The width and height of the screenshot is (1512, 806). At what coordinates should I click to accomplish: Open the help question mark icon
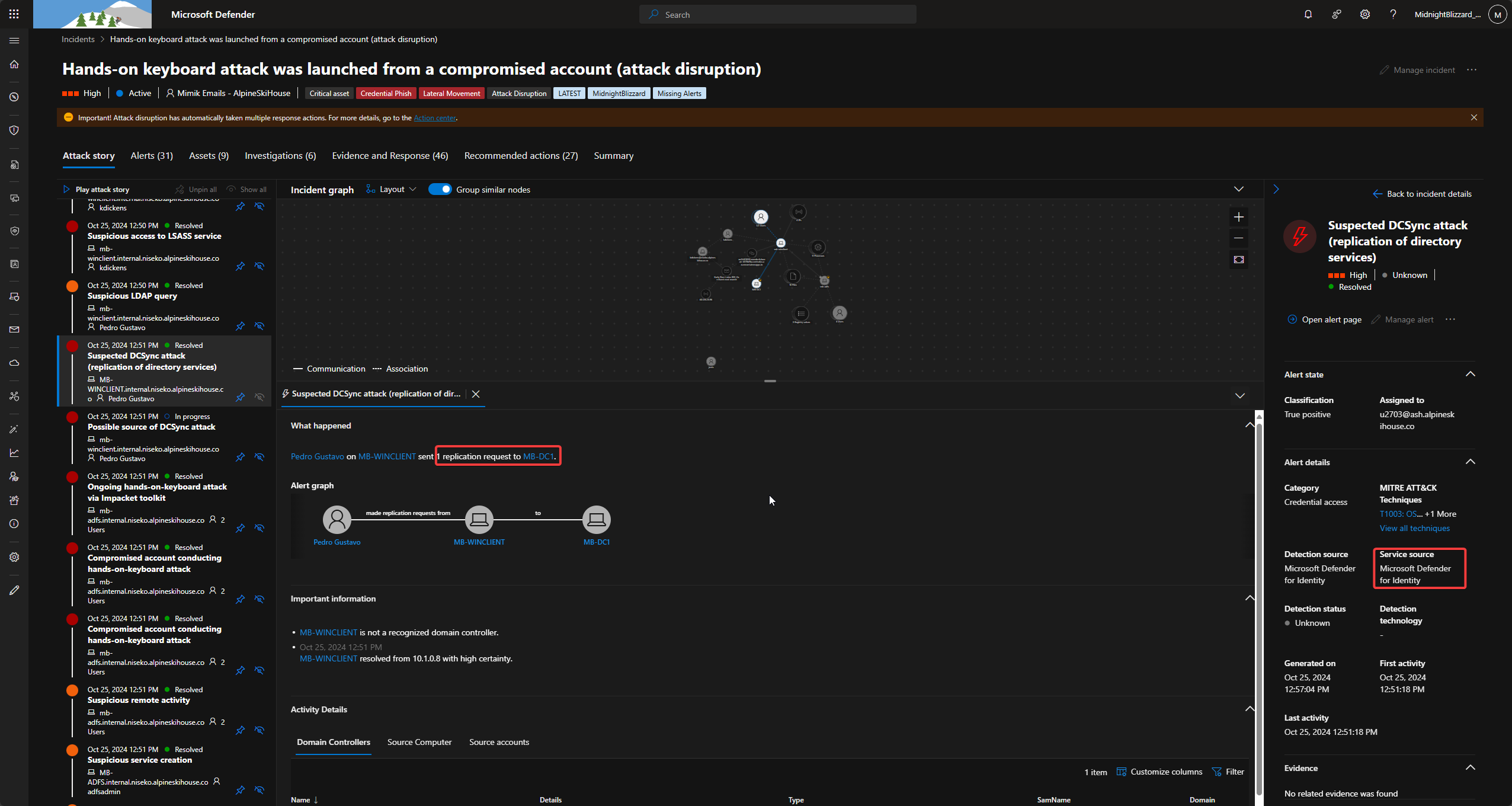tap(1393, 14)
